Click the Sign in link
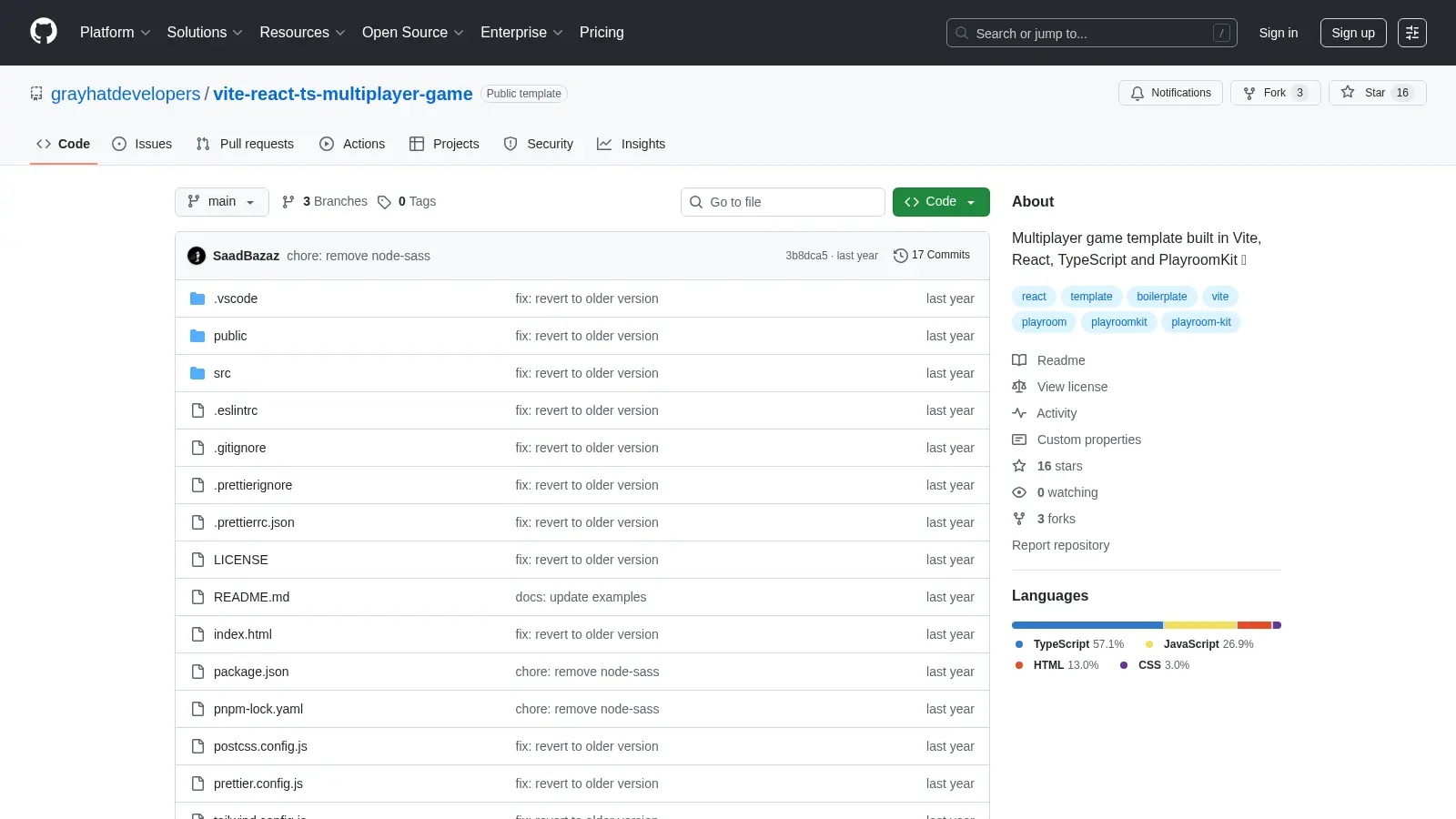This screenshot has height=819, width=1456. (1279, 33)
